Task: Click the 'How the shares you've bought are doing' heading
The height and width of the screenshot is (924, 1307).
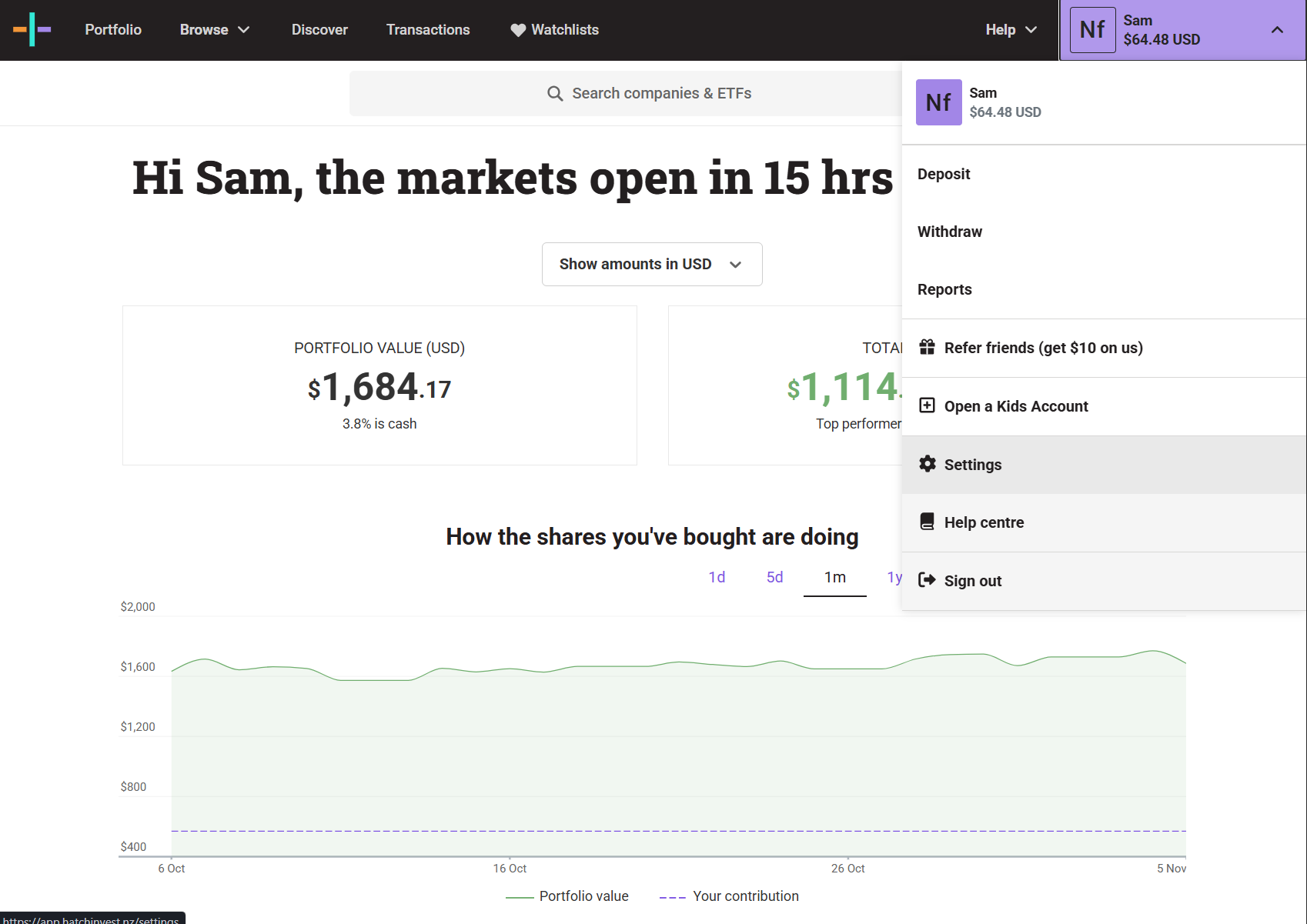Action: point(652,537)
